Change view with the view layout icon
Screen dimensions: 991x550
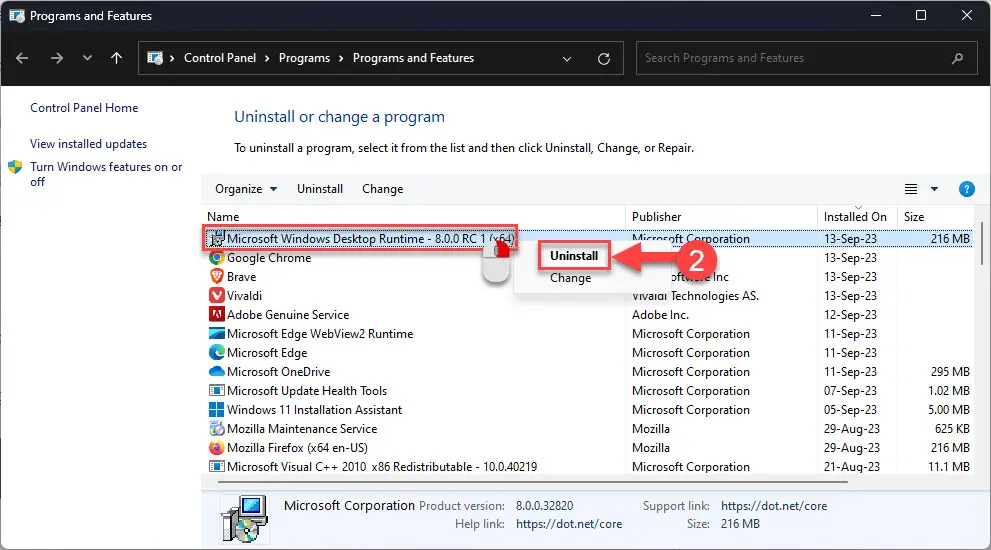tap(911, 189)
